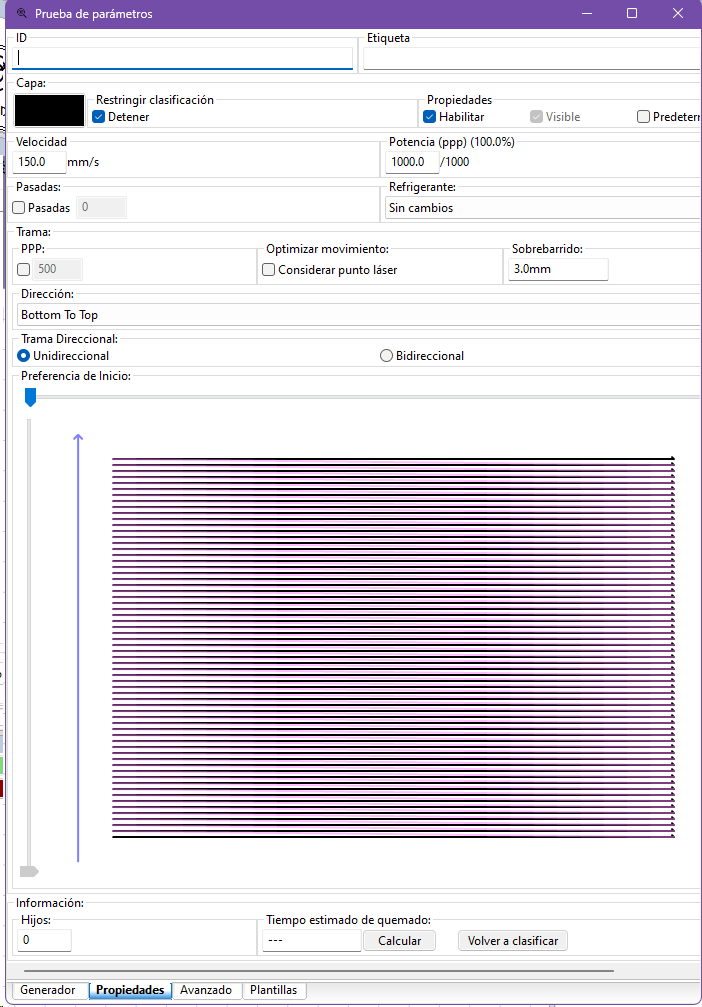Toggle the Visible checkbox
The width and height of the screenshot is (702, 1007).
tap(536, 117)
